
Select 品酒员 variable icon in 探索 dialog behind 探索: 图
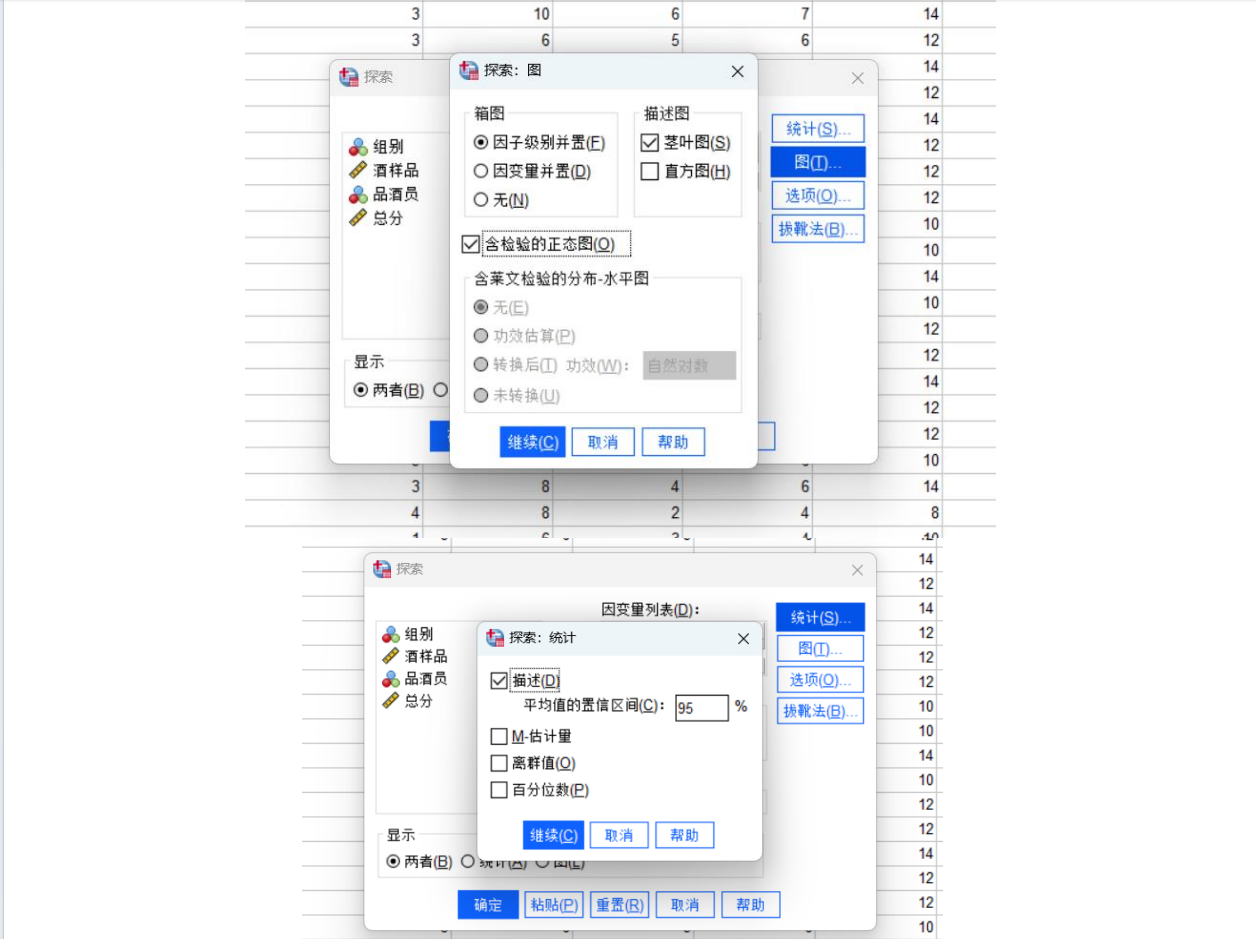[358, 194]
